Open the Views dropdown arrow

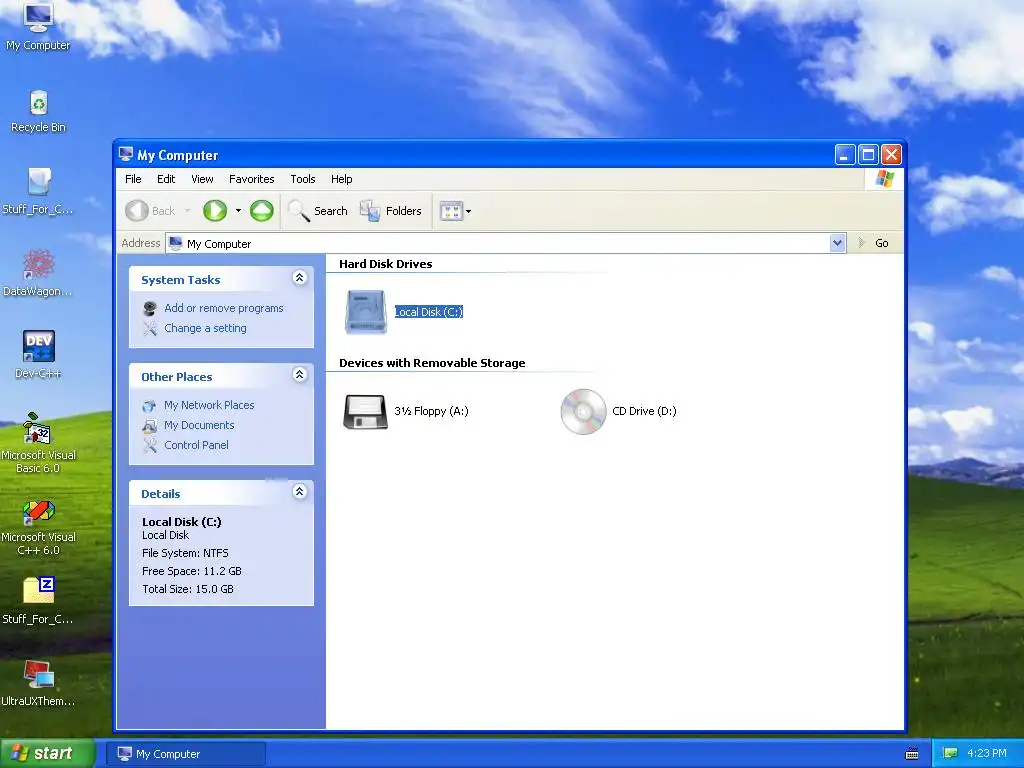[468, 211]
